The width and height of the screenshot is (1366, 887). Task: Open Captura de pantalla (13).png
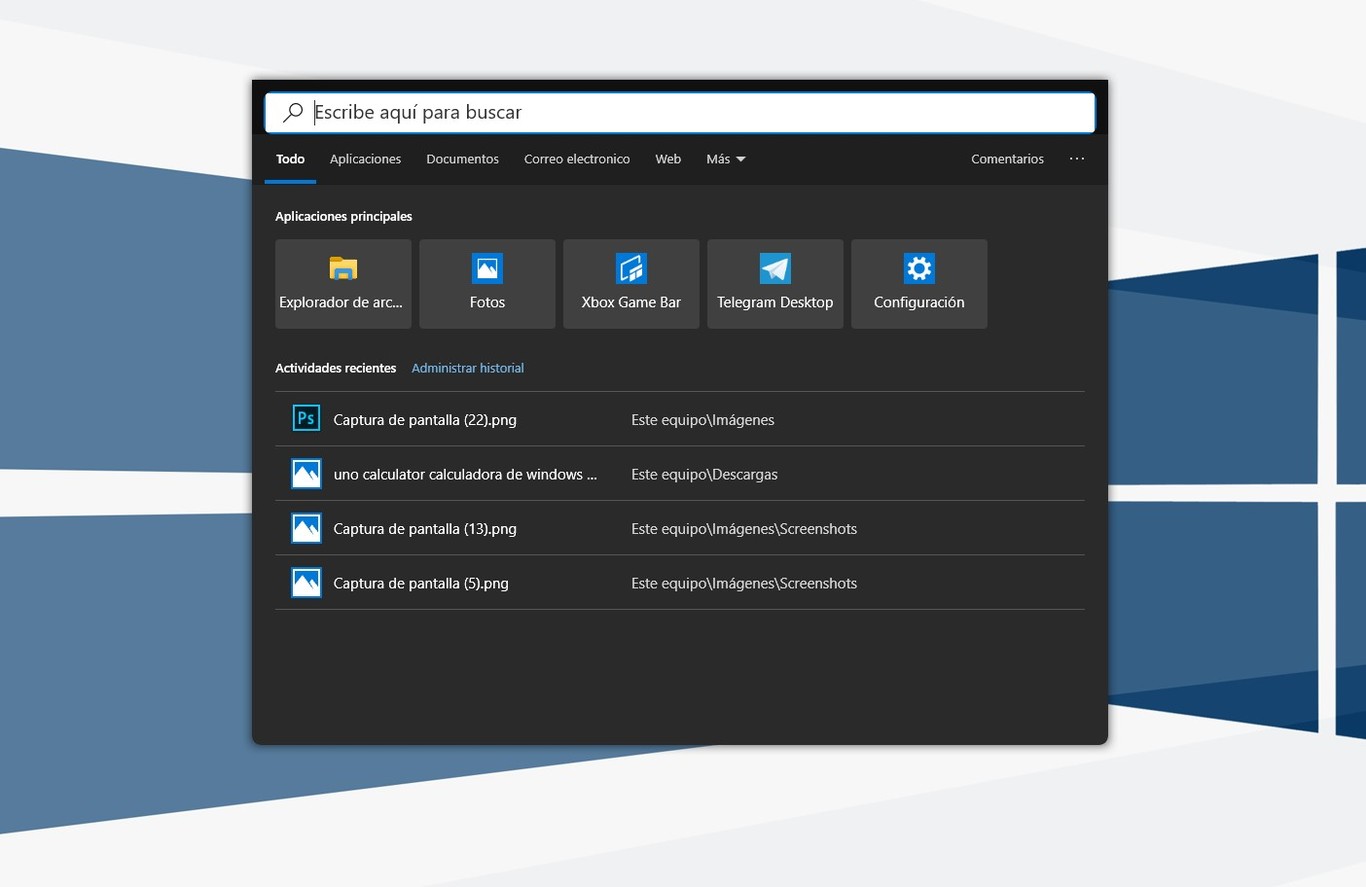pos(425,529)
